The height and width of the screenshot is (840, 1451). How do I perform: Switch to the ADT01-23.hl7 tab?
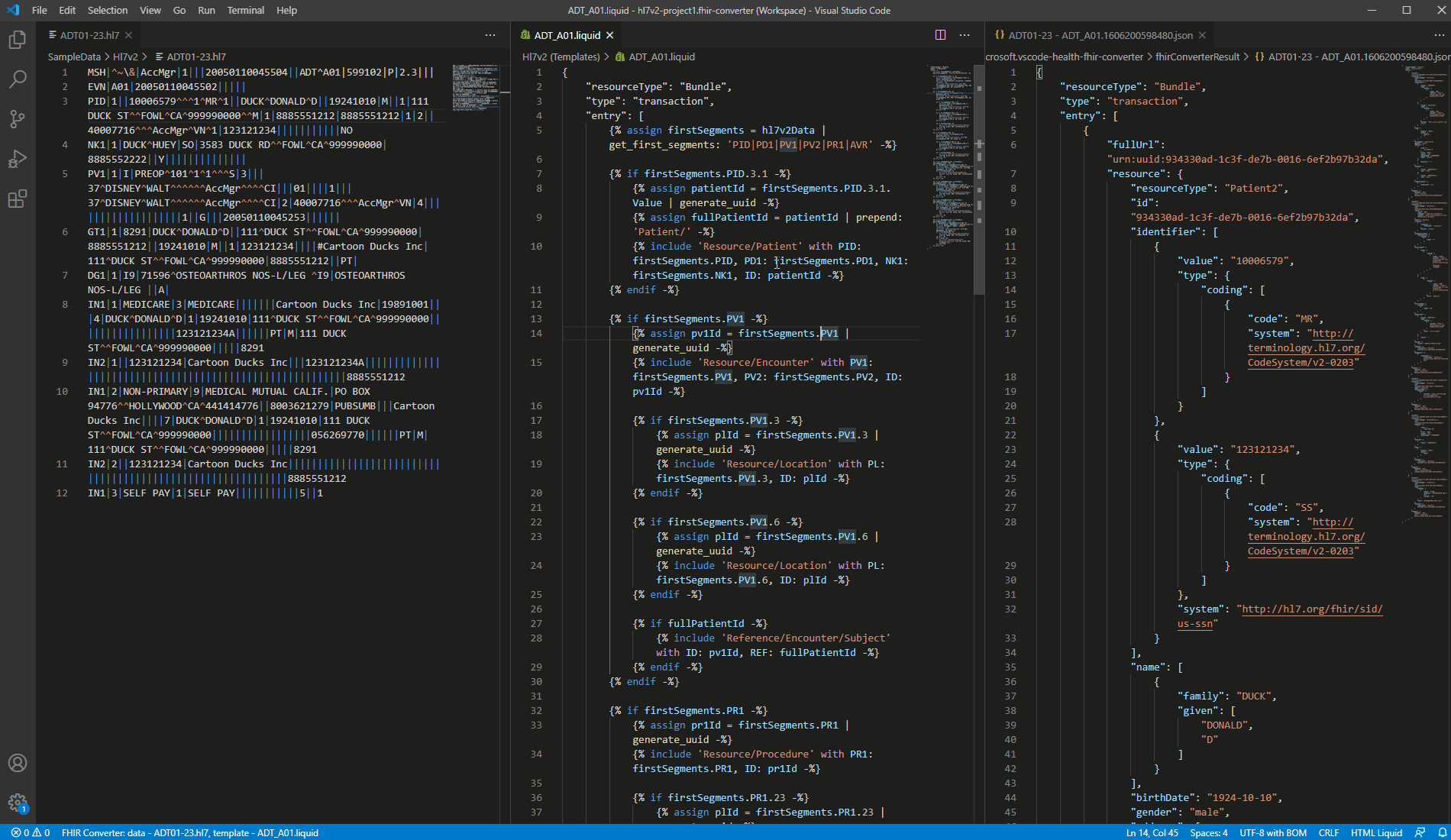pyautogui.click(x=90, y=35)
